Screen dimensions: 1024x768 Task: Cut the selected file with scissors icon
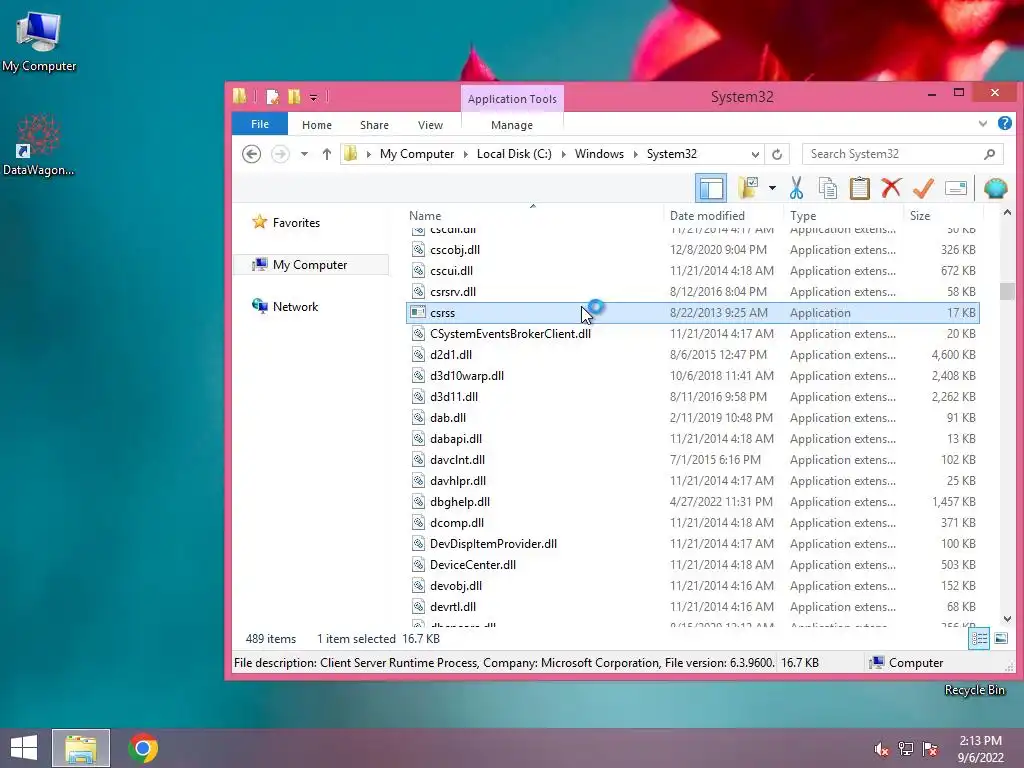(x=796, y=188)
